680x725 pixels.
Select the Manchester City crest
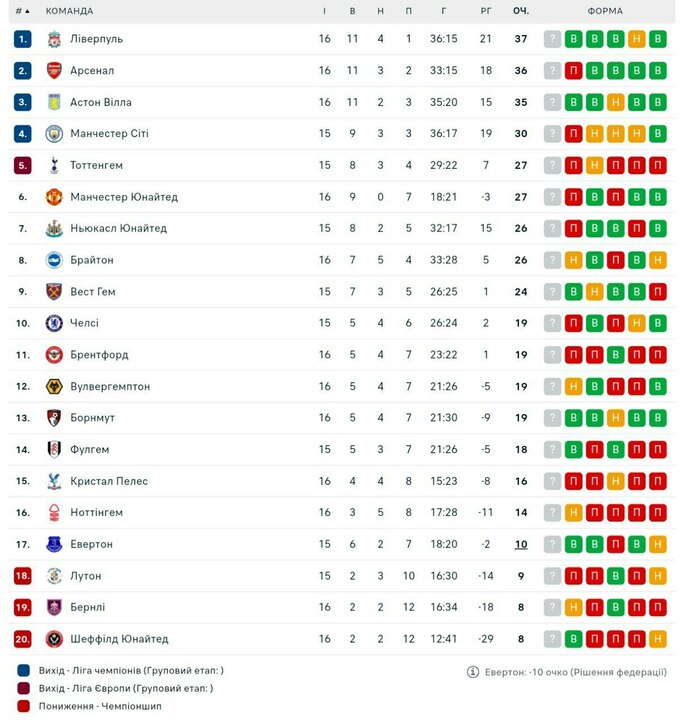tap(54, 134)
